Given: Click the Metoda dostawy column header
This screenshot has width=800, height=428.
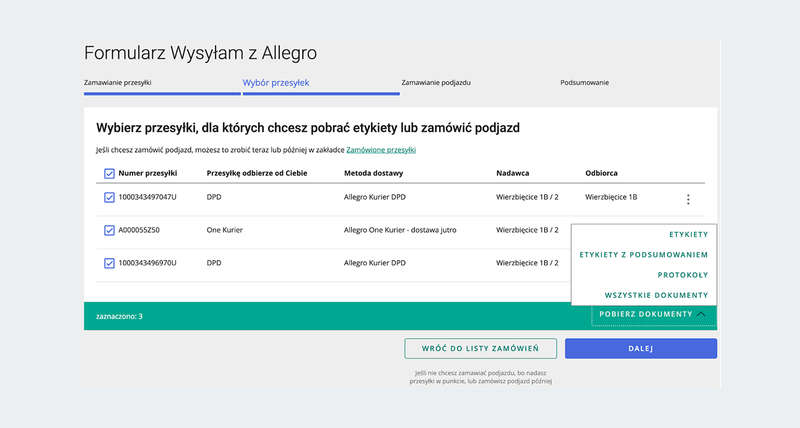Looking at the screenshot, I should [373, 173].
